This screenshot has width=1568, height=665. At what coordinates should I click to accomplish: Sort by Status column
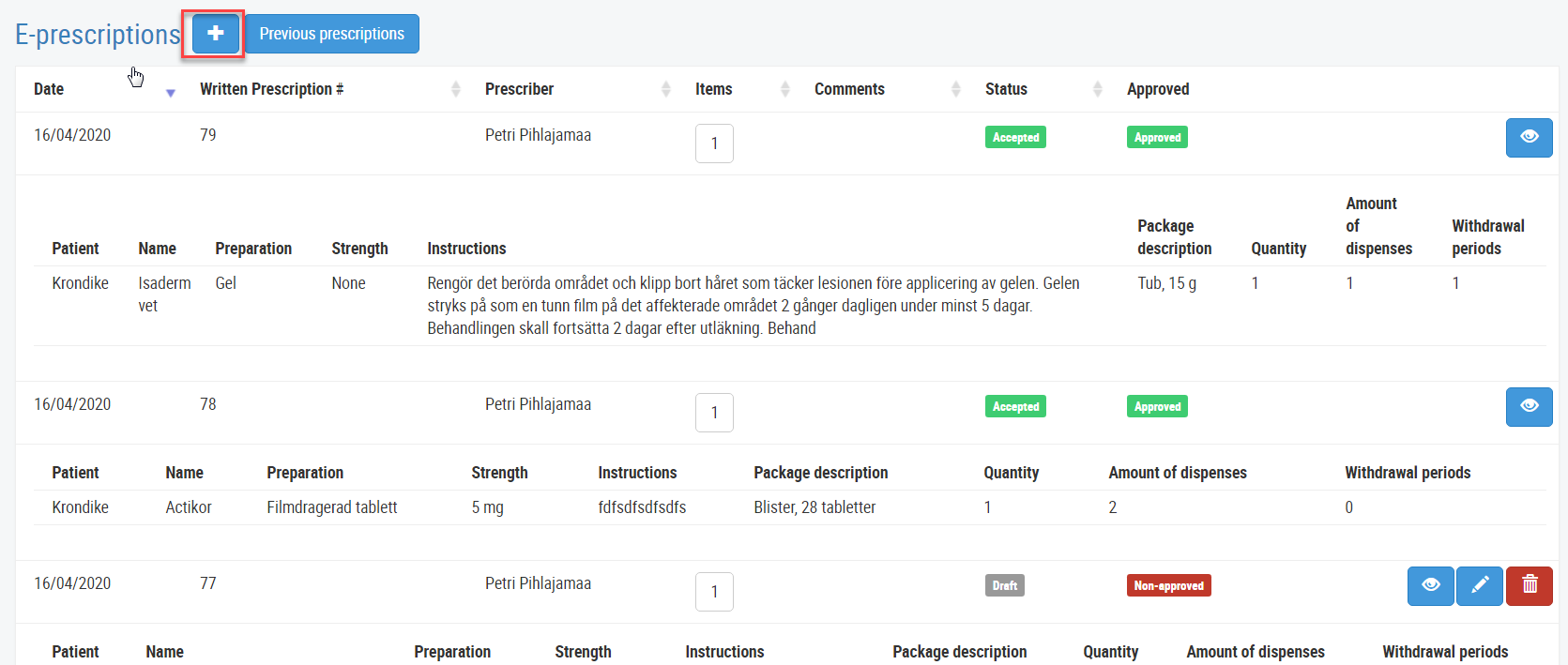[x=1097, y=89]
